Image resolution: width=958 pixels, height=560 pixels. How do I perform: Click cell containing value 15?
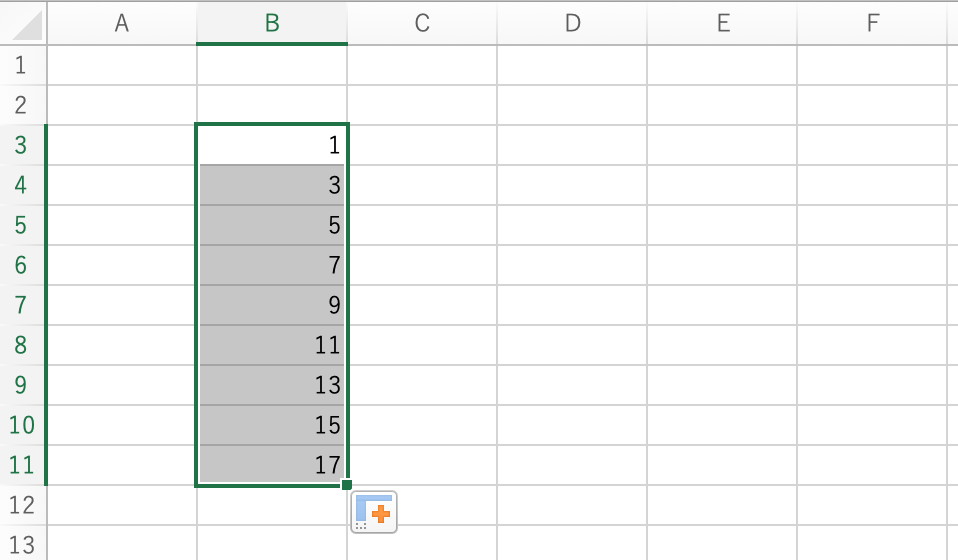point(272,426)
